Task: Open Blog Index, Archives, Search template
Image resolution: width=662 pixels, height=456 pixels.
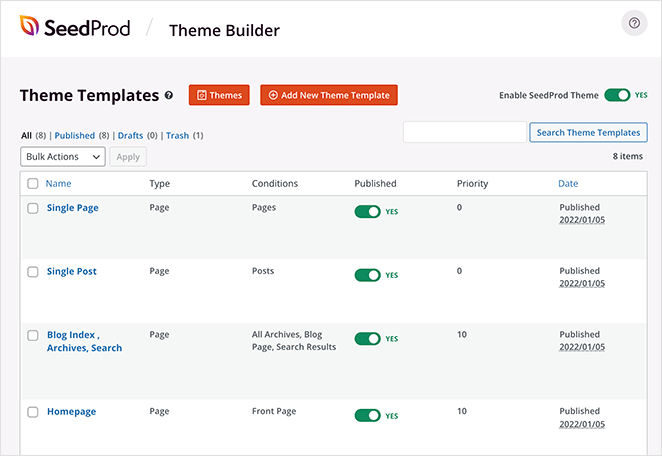Action: 84,341
